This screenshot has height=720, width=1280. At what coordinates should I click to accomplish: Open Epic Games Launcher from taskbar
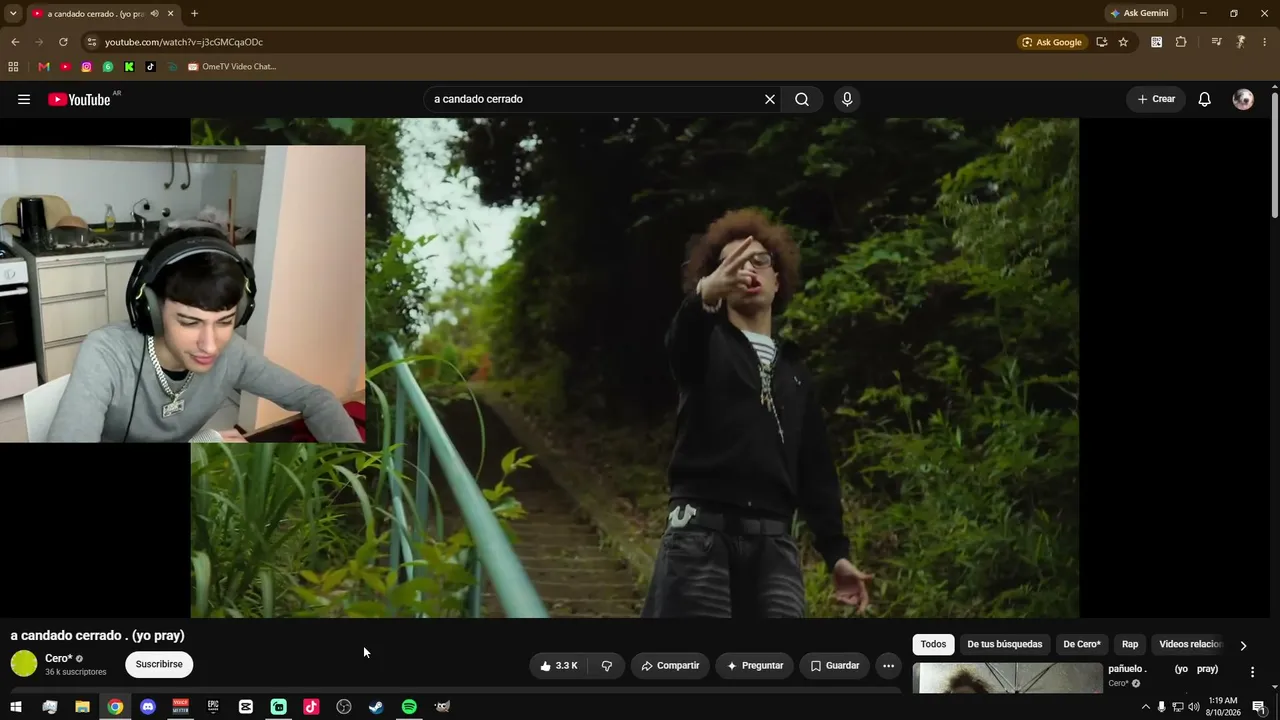pyautogui.click(x=213, y=707)
